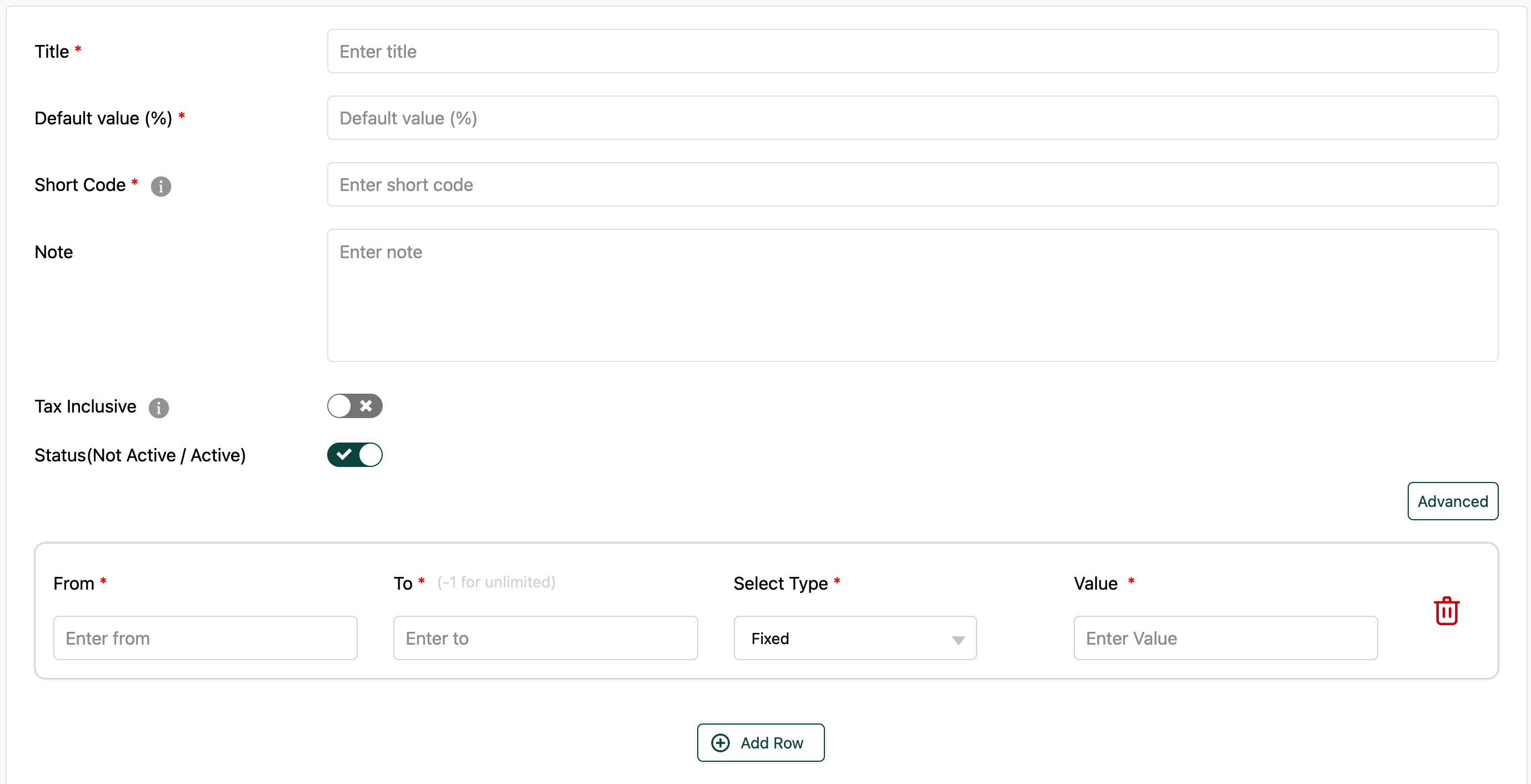Delete the row with red trash icon
This screenshot has width=1531, height=784.
click(x=1446, y=611)
